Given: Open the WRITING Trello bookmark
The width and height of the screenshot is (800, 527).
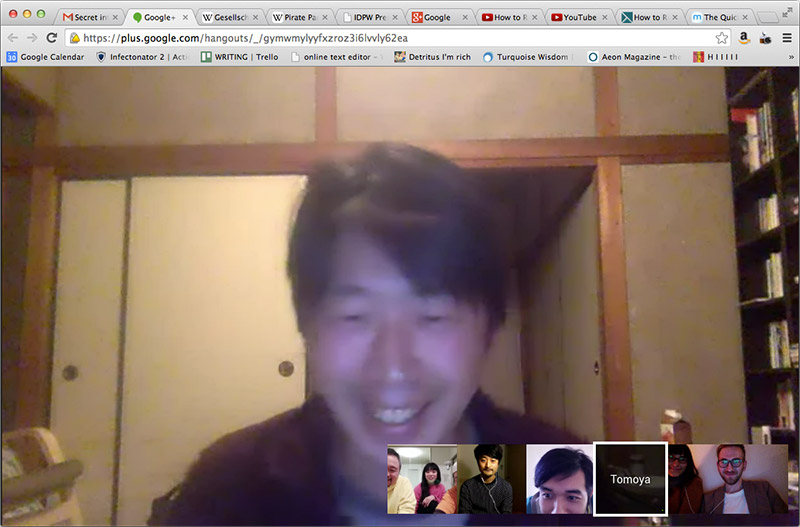Looking at the screenshot, I should coord(238,57).
